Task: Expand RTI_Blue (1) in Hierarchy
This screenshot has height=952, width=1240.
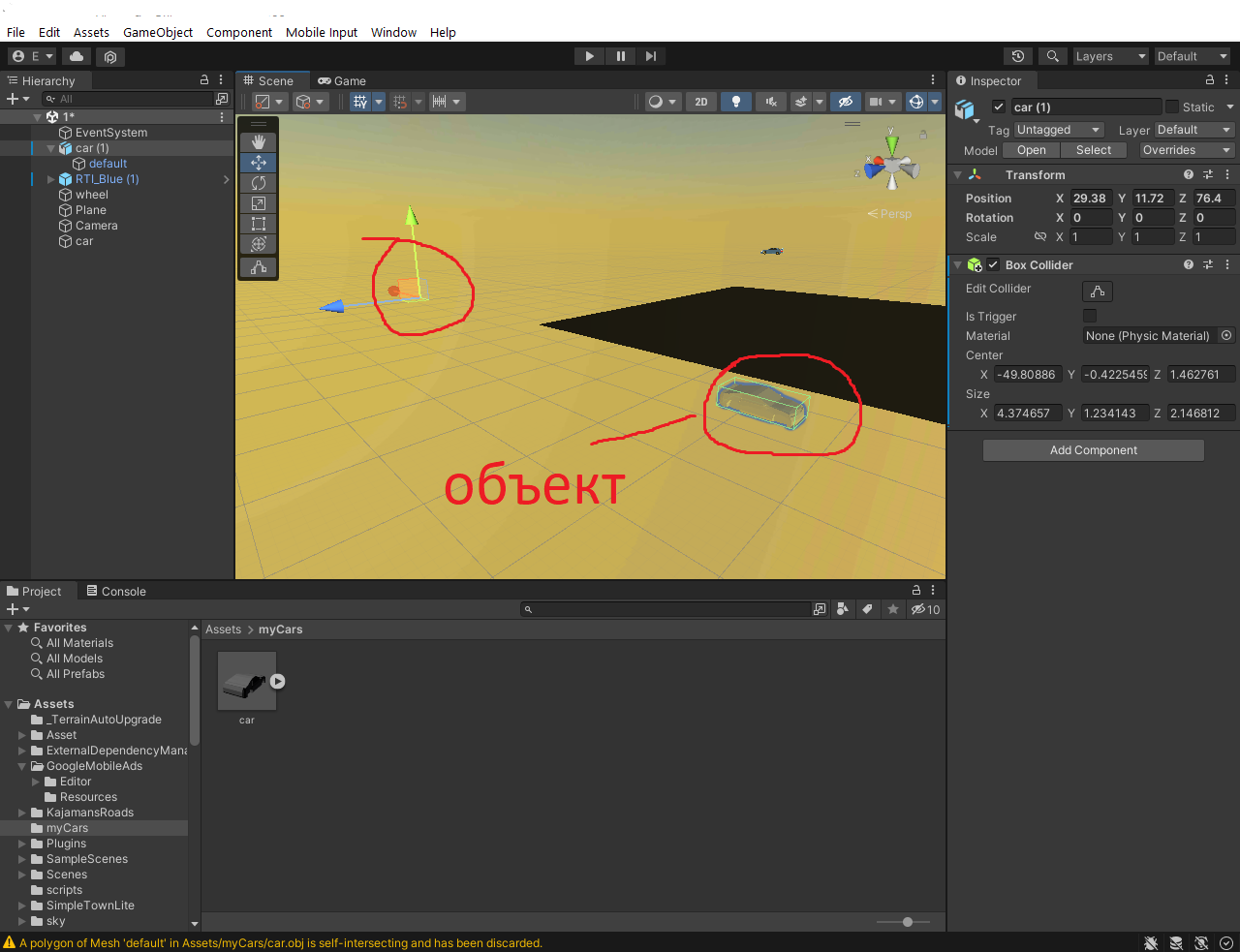Action: [x=51, y=179]
